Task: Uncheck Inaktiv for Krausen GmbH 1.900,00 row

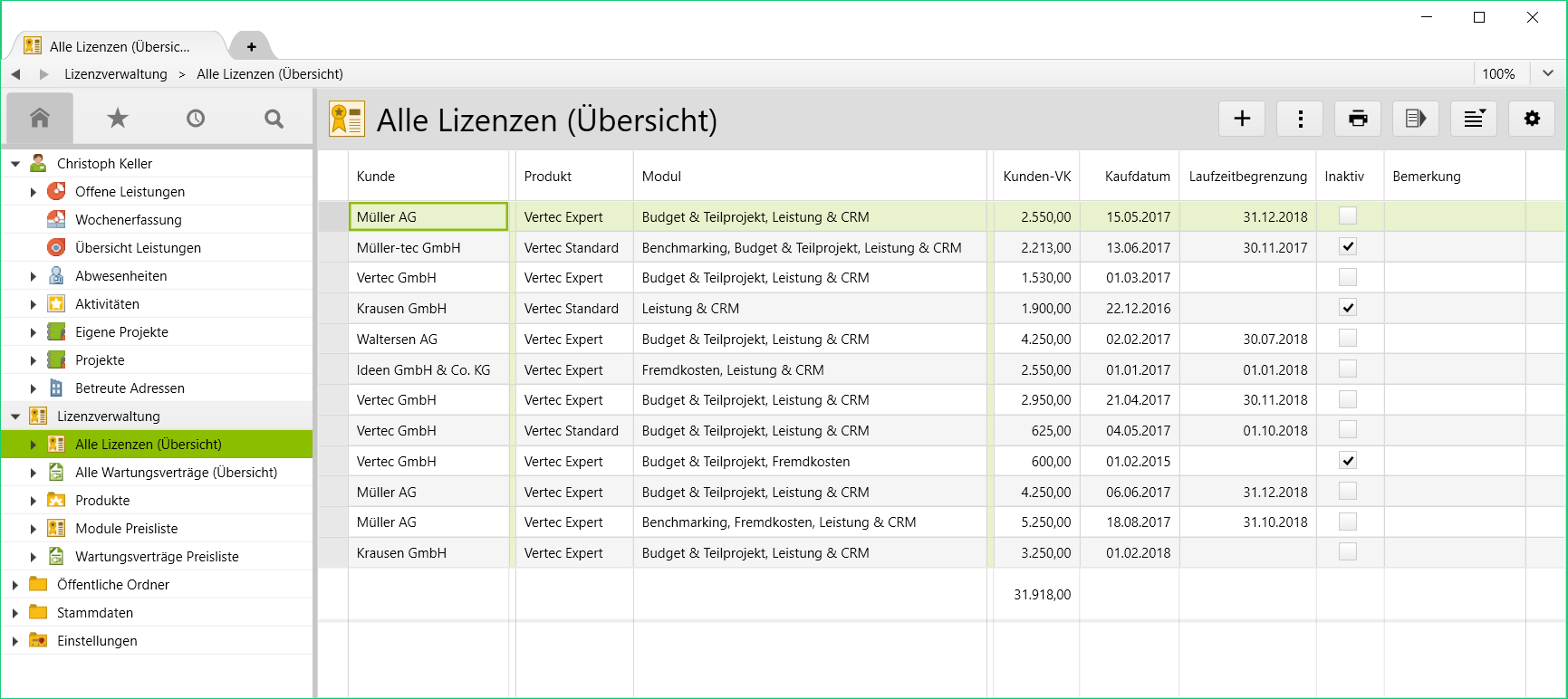Action: (x=1348, y=308)
